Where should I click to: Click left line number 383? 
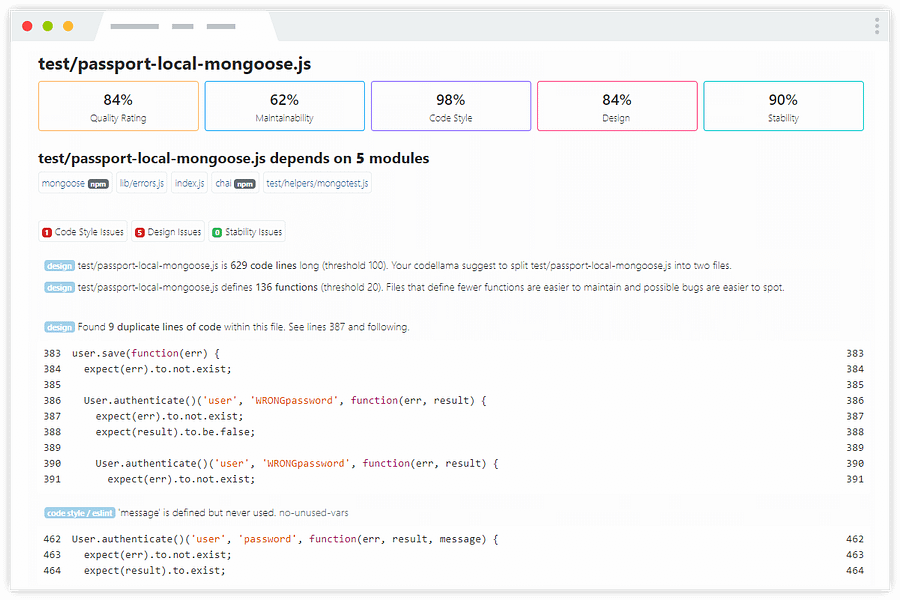[52, 353]
